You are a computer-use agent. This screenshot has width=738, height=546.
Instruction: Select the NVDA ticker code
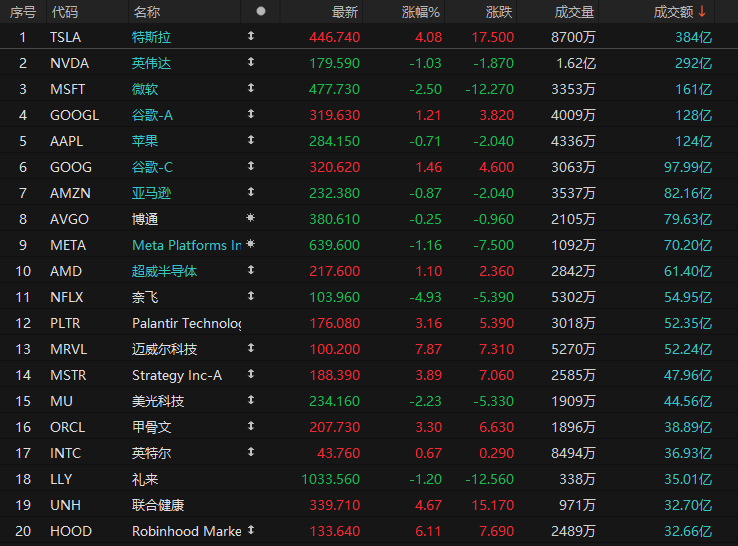70,63
